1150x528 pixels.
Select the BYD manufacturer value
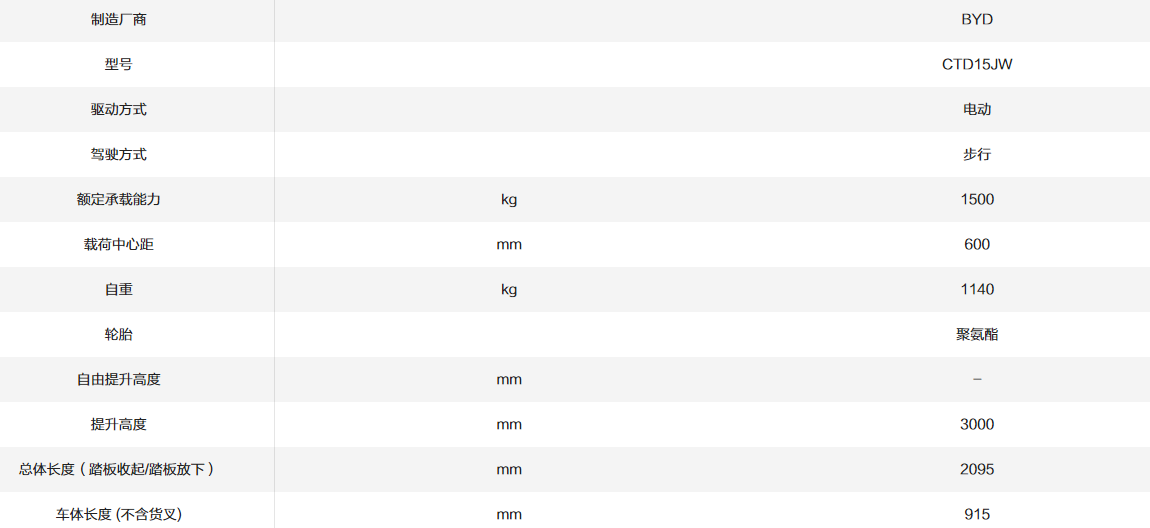pyautogui.click(x=976, y=19)
